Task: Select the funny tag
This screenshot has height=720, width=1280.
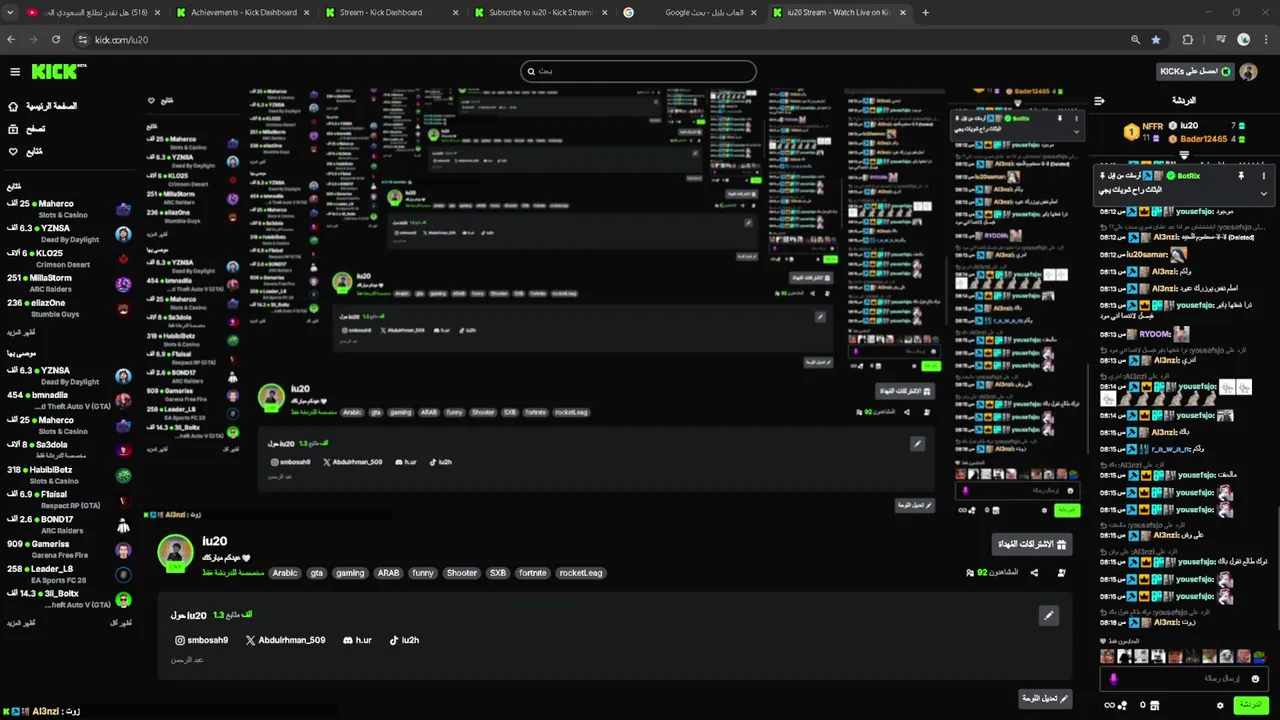Action: pos(423,573)
